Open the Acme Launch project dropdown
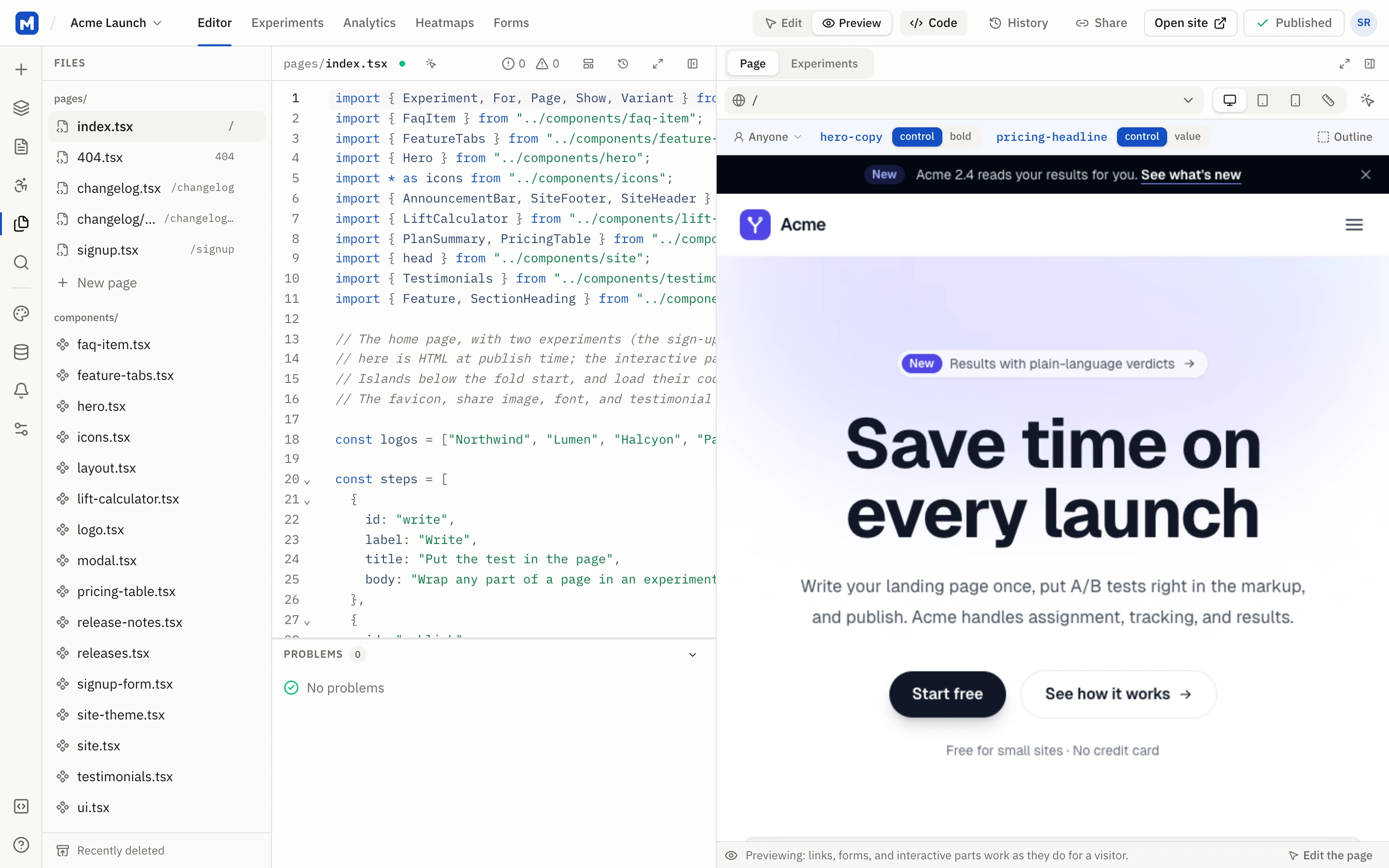The height and width of the screenshot is (868, 1389). tap(116, 23)
